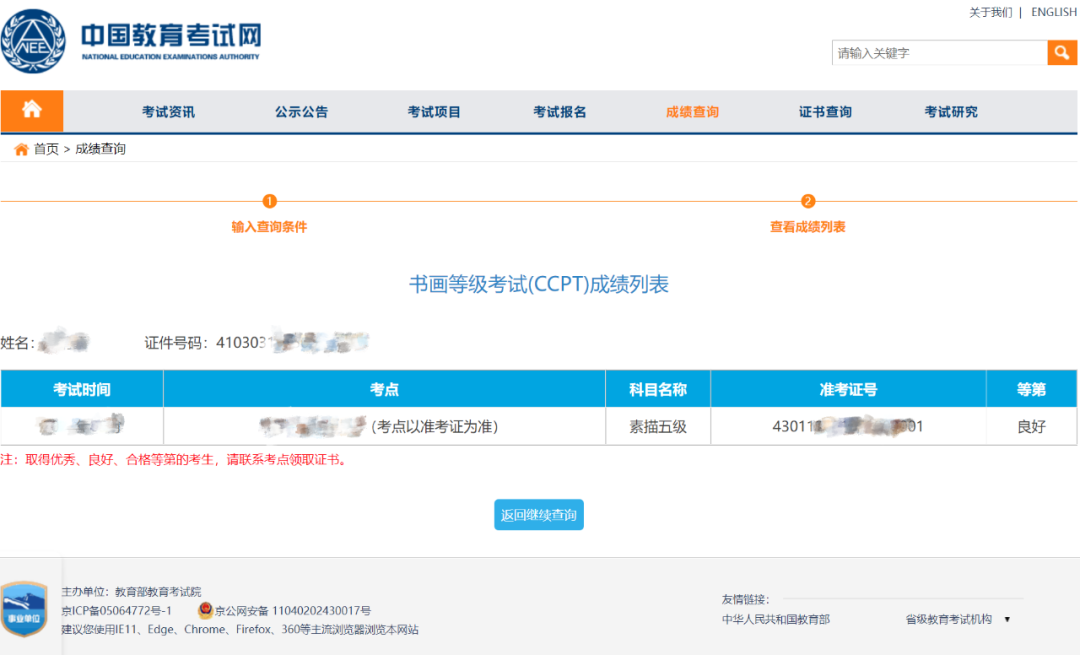Open 考试报名 menu item

tap(559, 112)
